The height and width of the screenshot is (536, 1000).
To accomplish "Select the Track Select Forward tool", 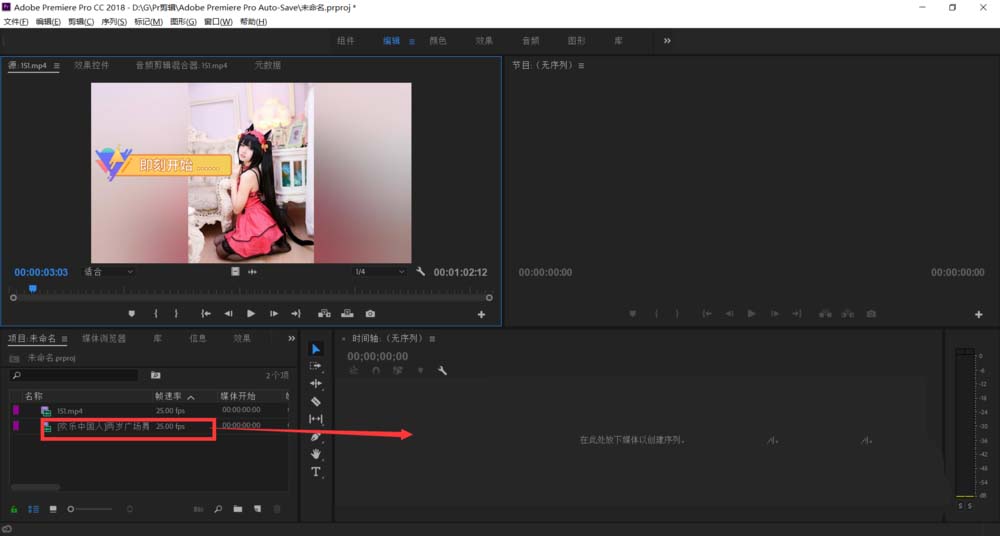I will pyautogui.click(x=316, y=366).
